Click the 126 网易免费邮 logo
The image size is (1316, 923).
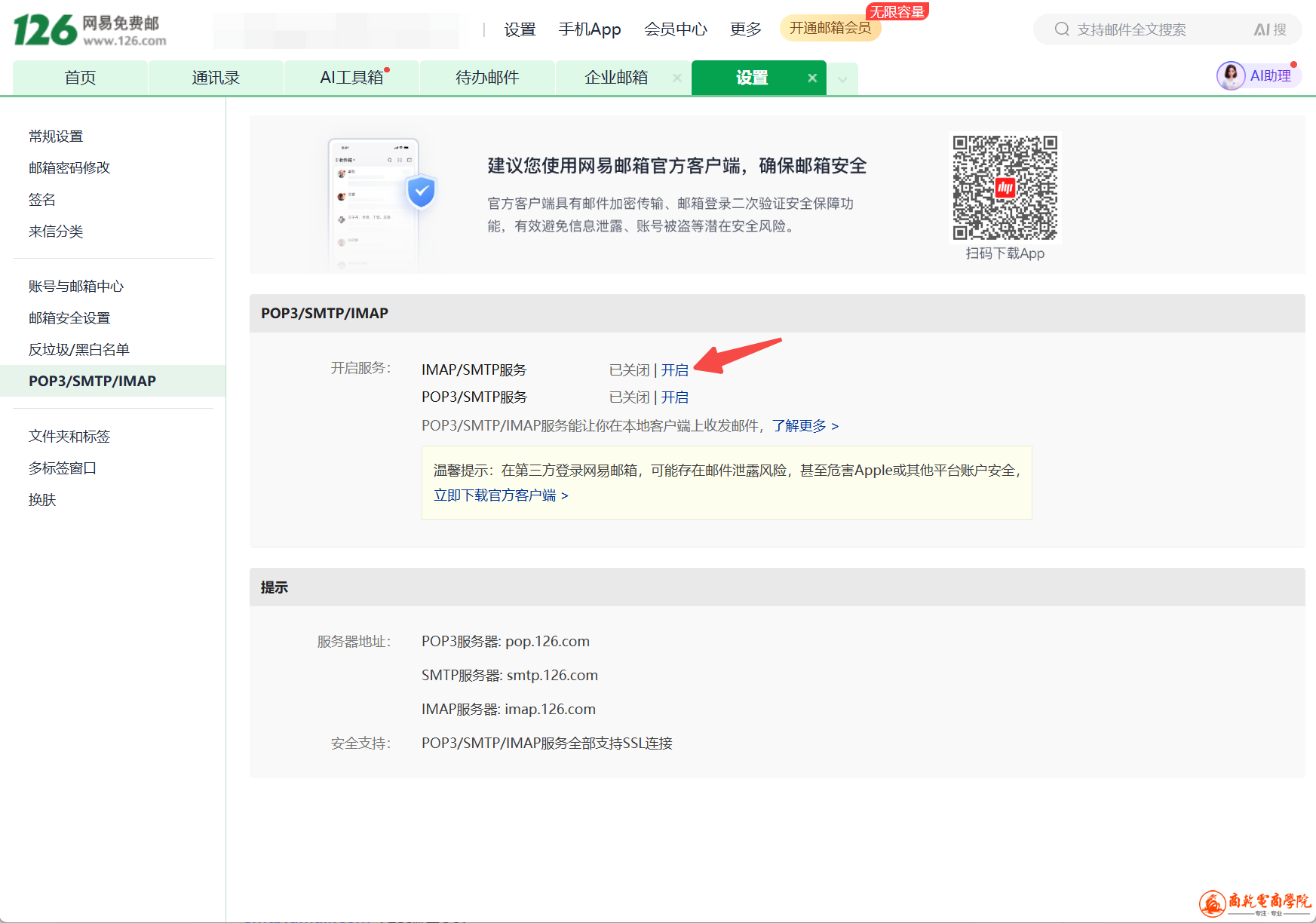[90, 30]
